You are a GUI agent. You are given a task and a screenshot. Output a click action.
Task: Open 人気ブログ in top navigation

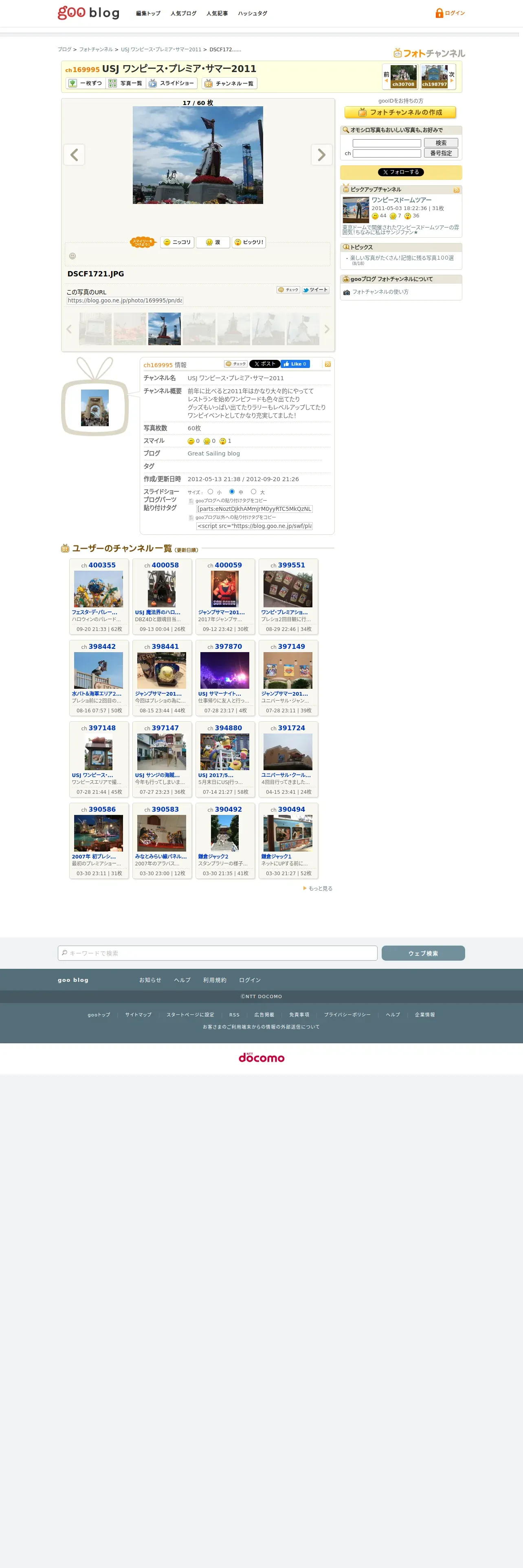pyautogui.click(x=183, y=13)
